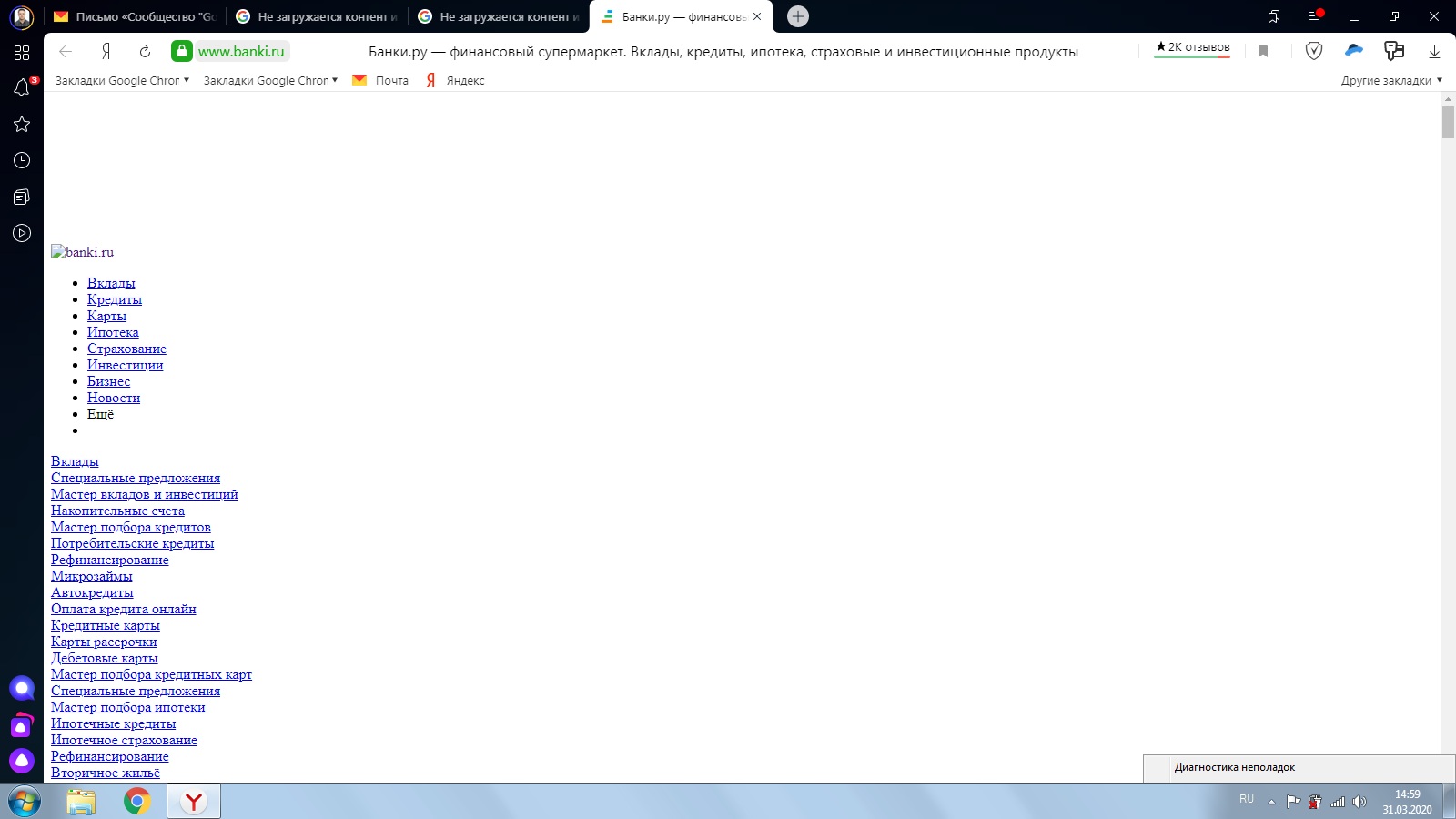Expand first 'Закладки Google Chror' bookmarks folder

(x=122, y=80)
